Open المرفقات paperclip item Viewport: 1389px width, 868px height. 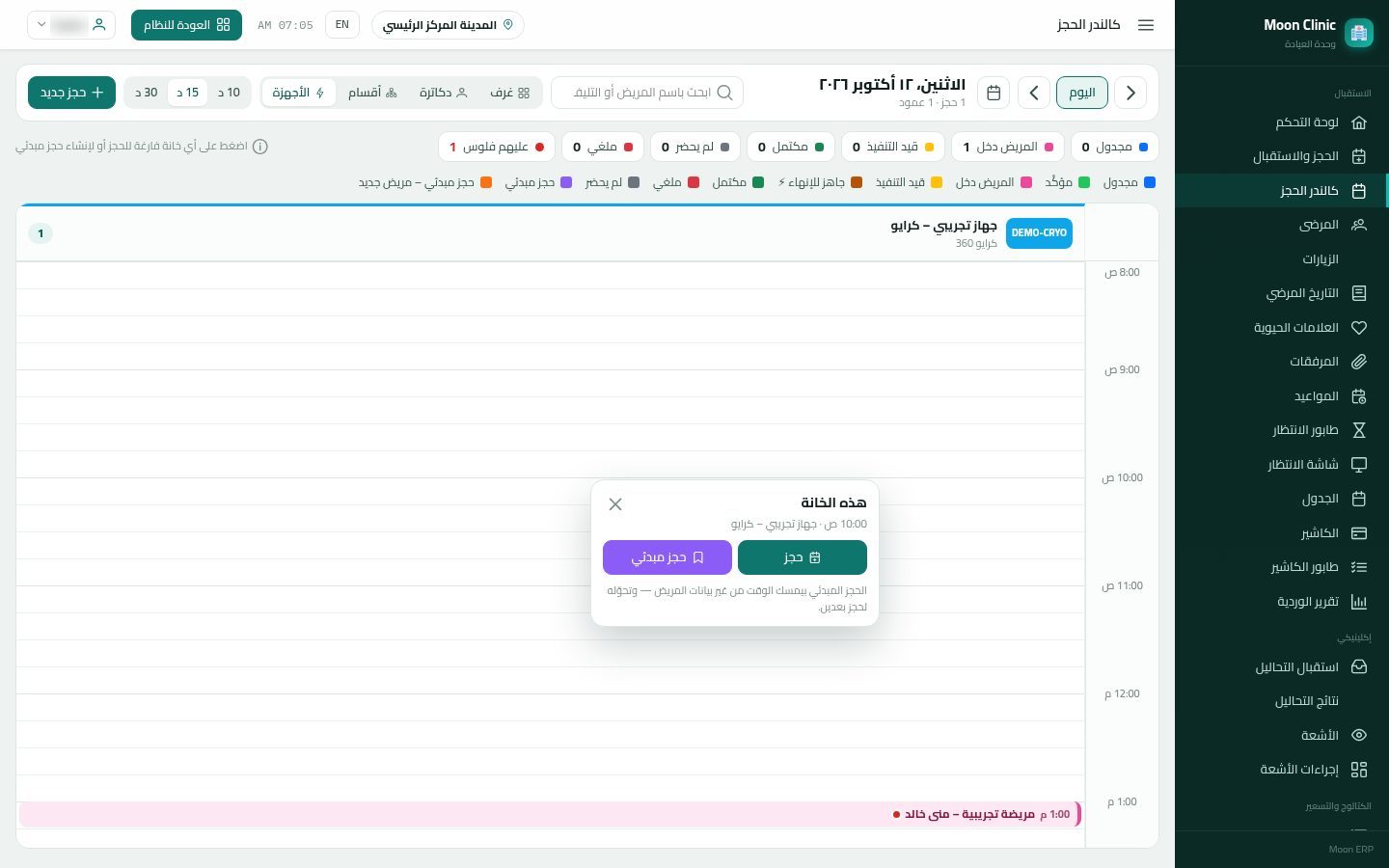tap(1281, 362)
